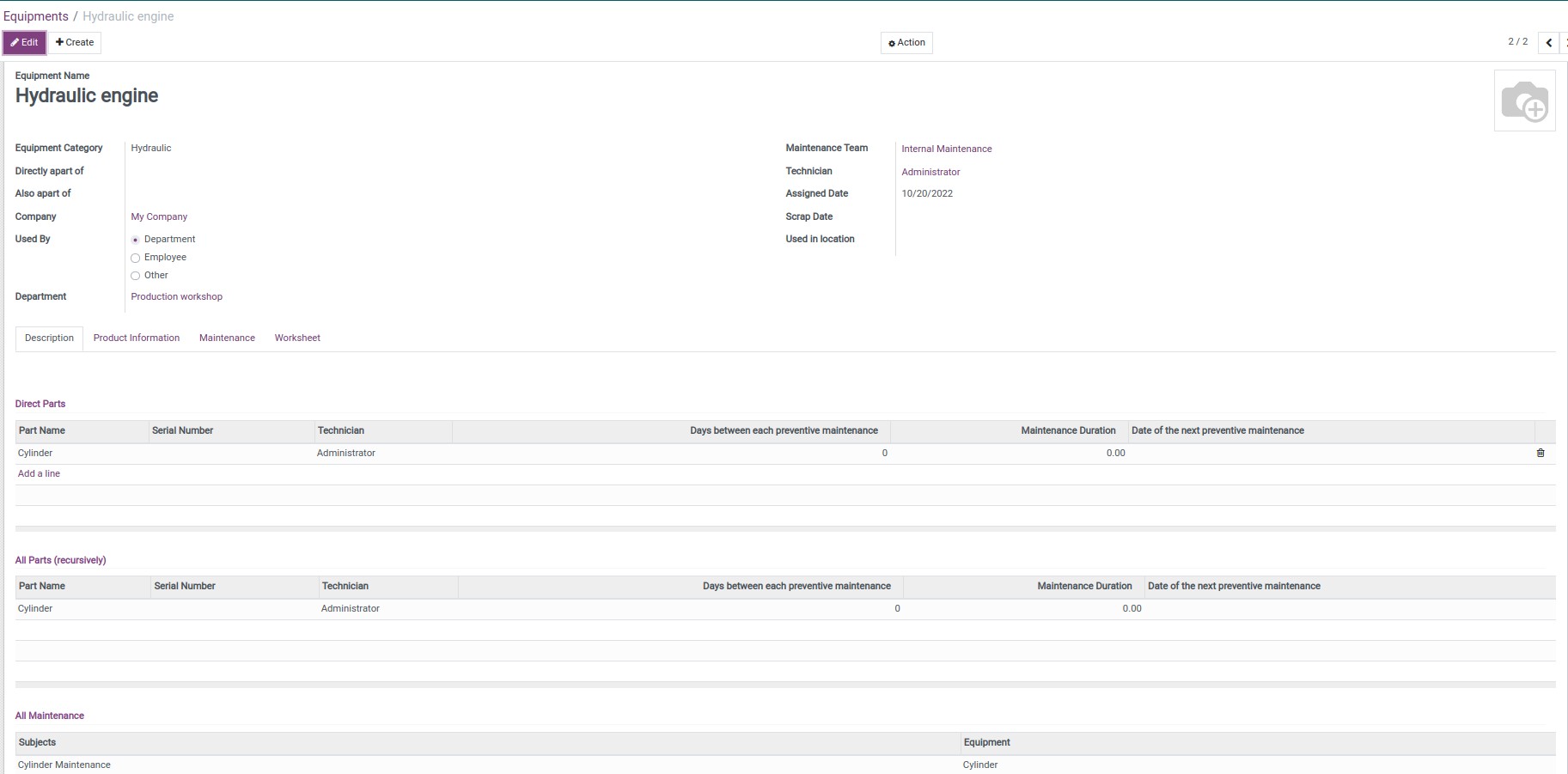
Task: Open the My Company link
Action: click(x=159, y=217)
